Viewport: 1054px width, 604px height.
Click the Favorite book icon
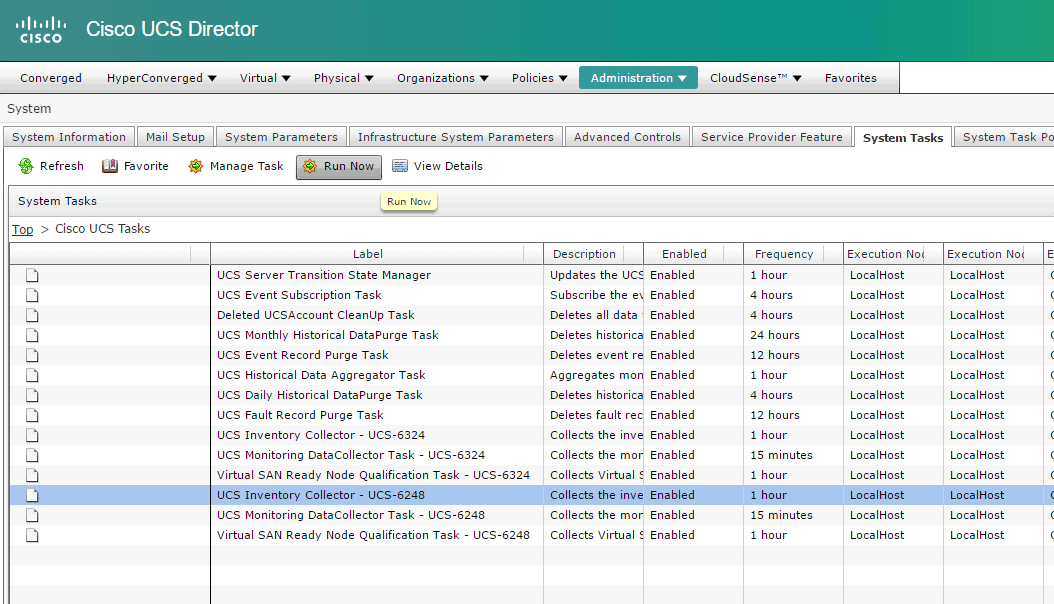click(110, 166)
